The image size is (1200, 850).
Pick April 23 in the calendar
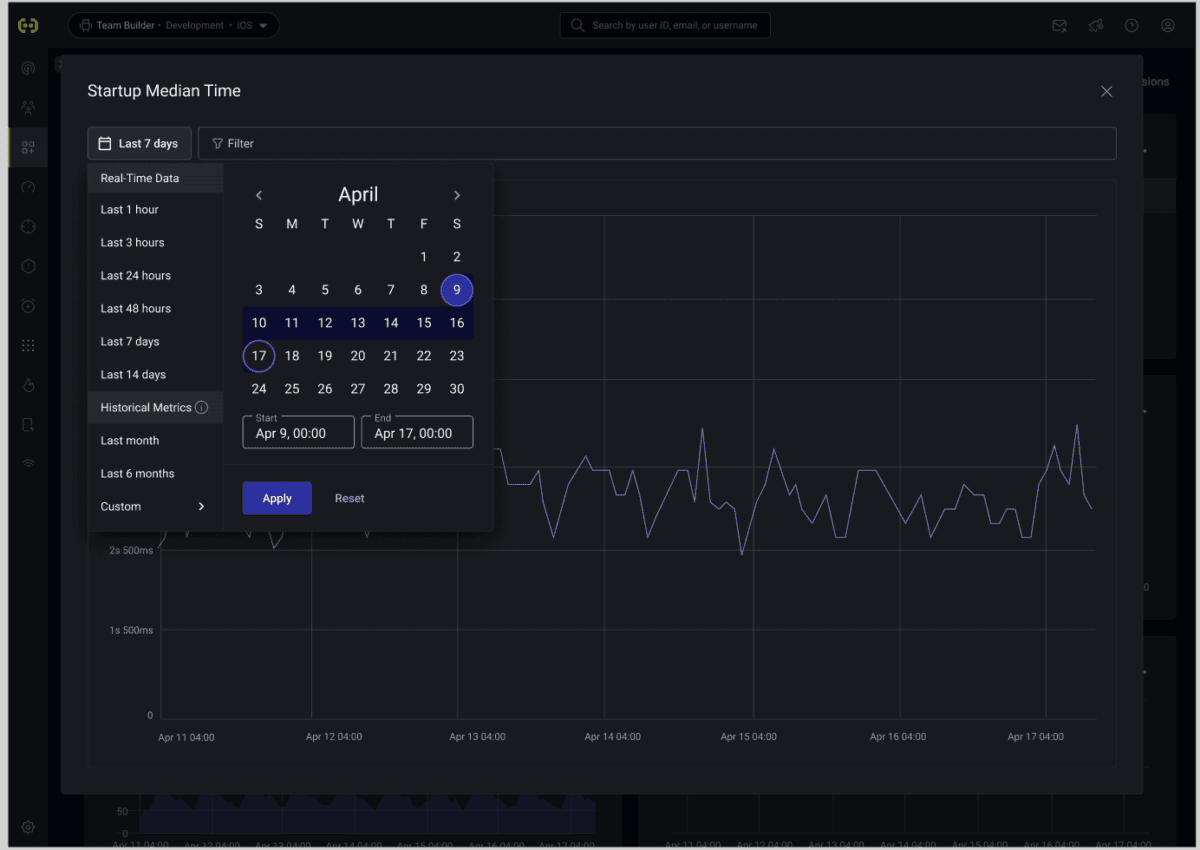point(457,356)
